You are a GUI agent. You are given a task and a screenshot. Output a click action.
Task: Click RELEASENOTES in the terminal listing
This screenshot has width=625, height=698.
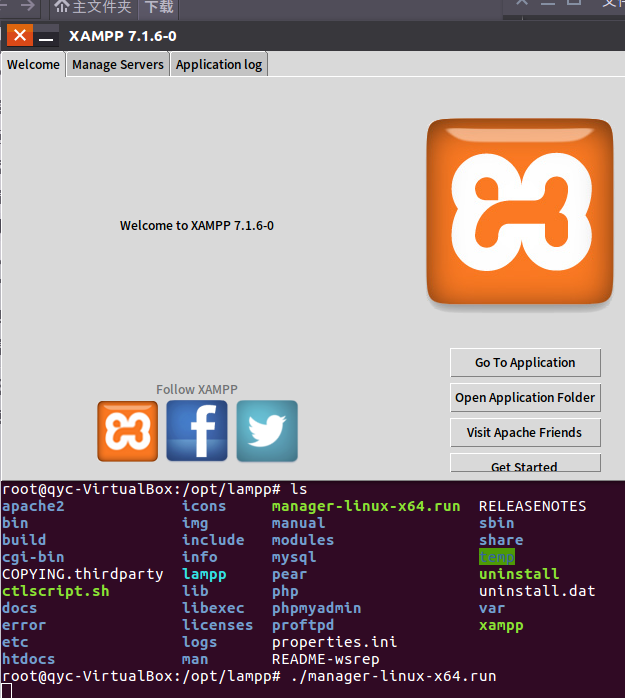532,506
